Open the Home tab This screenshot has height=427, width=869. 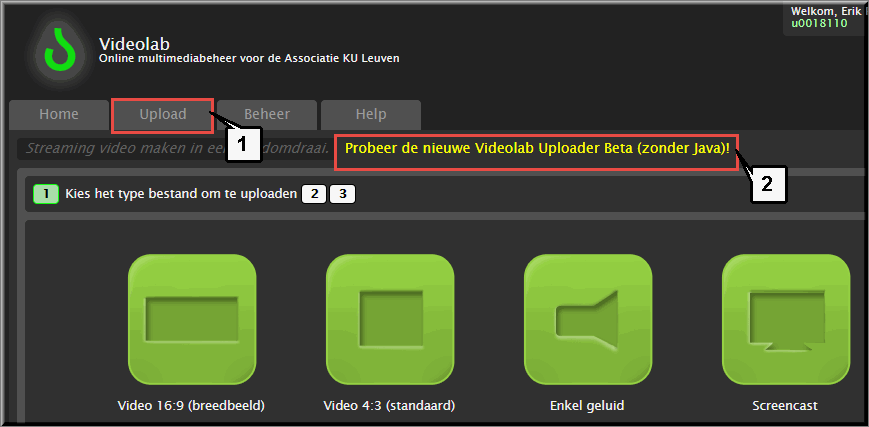[59, 115]
